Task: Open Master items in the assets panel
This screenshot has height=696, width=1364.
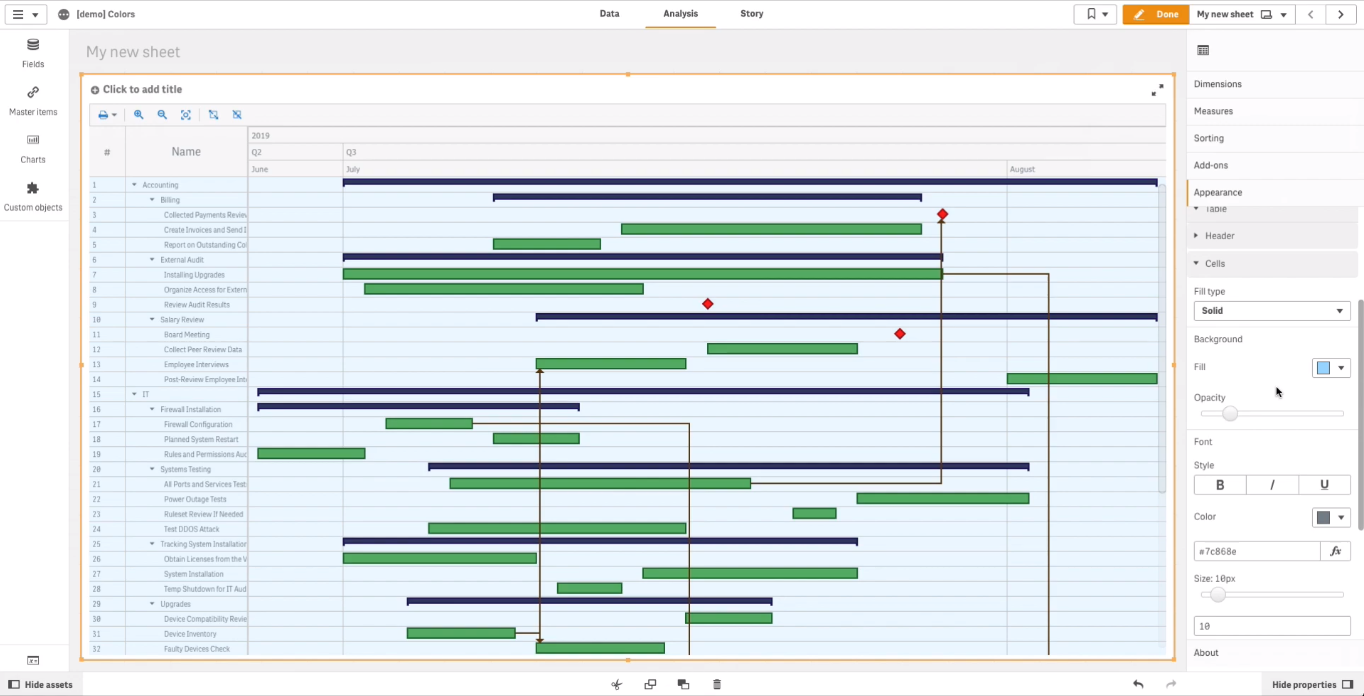Action: [x=33, y=101]
